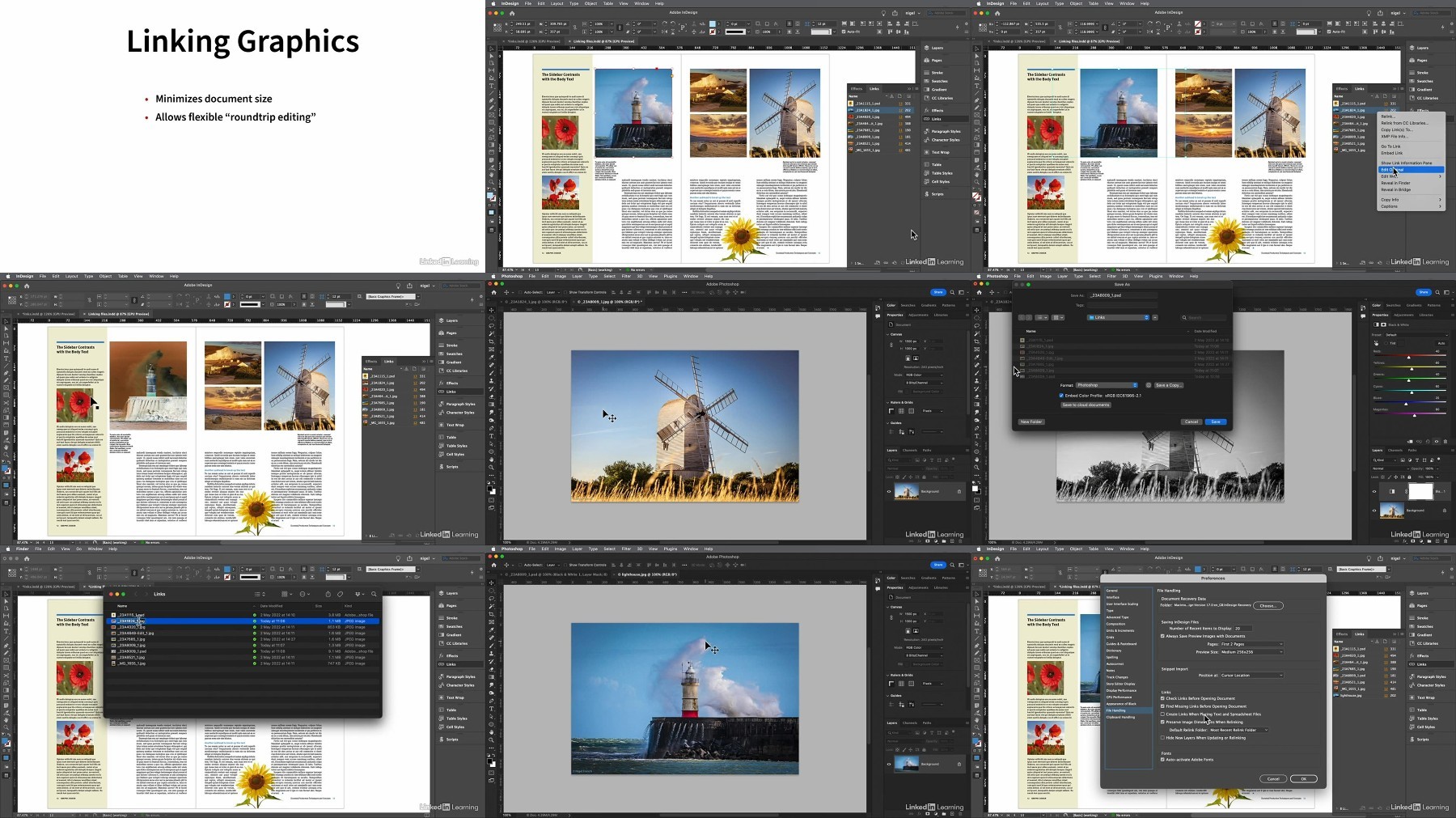Click search magnifier beside Share, Save As screenshot
This screenshot has height=818, width=1456.
pyautogui.click(x=1437, y=292)
